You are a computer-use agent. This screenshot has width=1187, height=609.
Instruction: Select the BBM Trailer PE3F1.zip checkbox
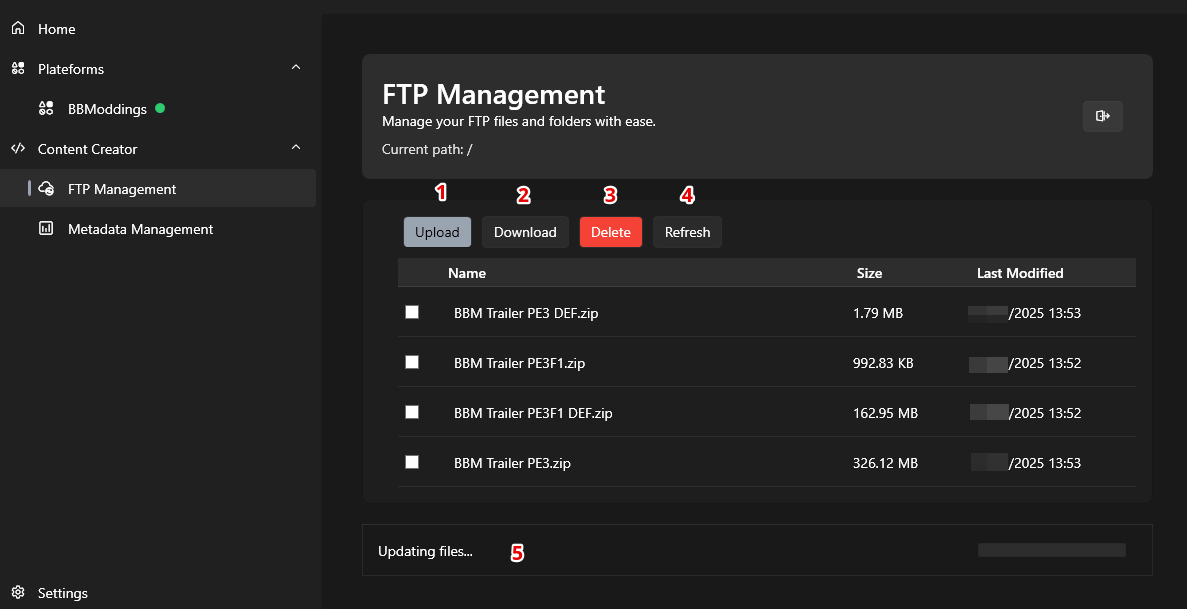412,362
